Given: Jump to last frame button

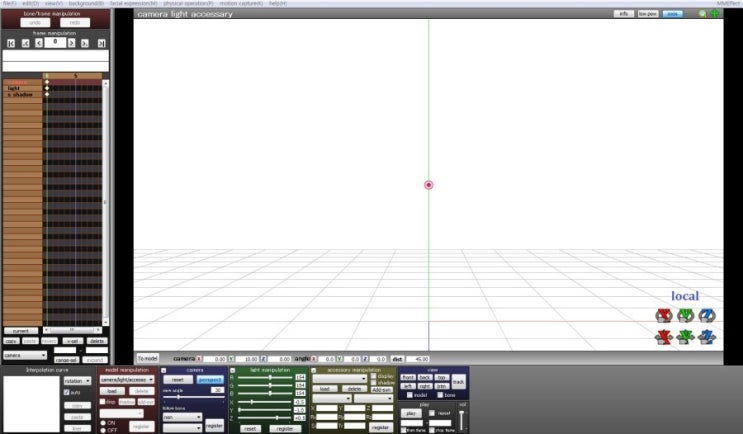Looking at the screenshot, I should click(99, 44).
